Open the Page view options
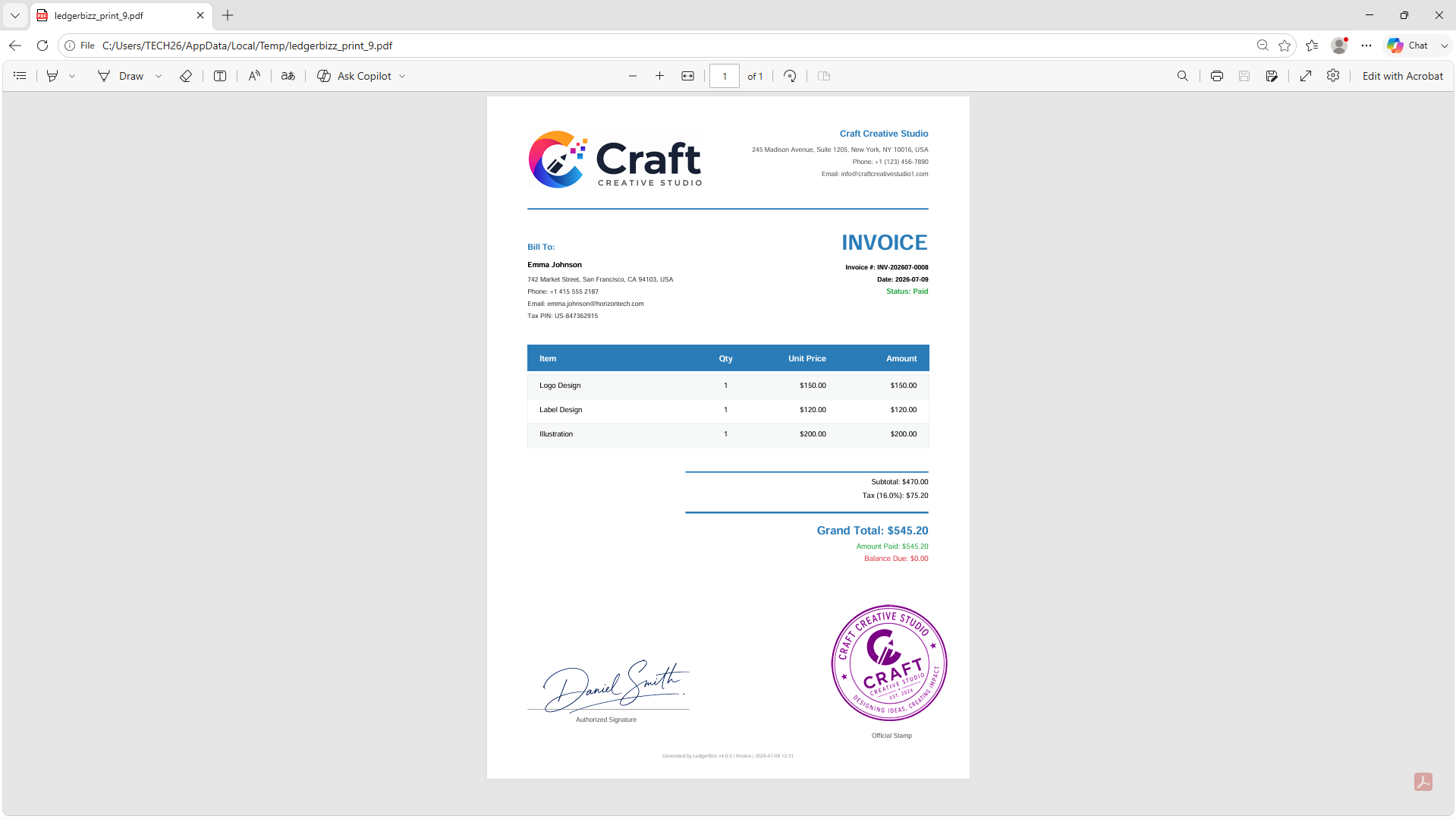Image resolution: width=1456 pixels, height=819 pixels. tap(824, 76)
